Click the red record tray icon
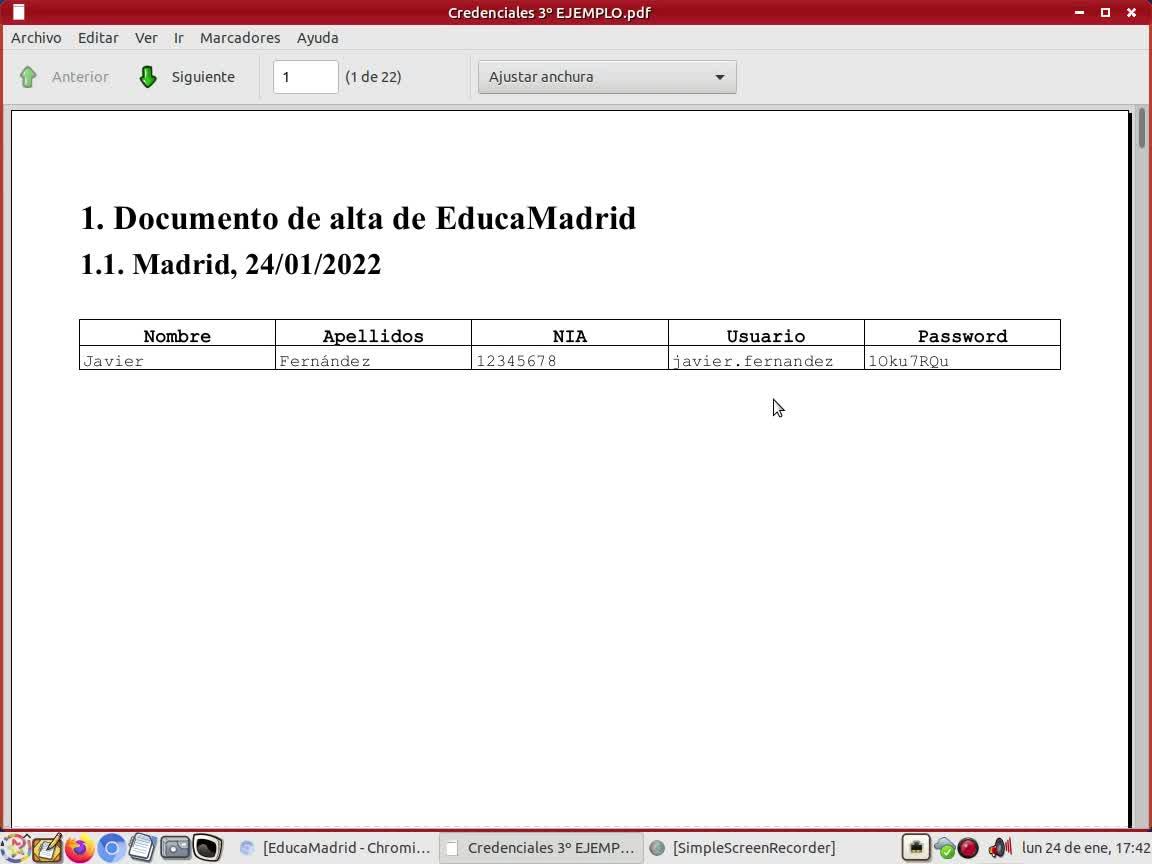This screenshot has height=864, width=1152. 968,848
